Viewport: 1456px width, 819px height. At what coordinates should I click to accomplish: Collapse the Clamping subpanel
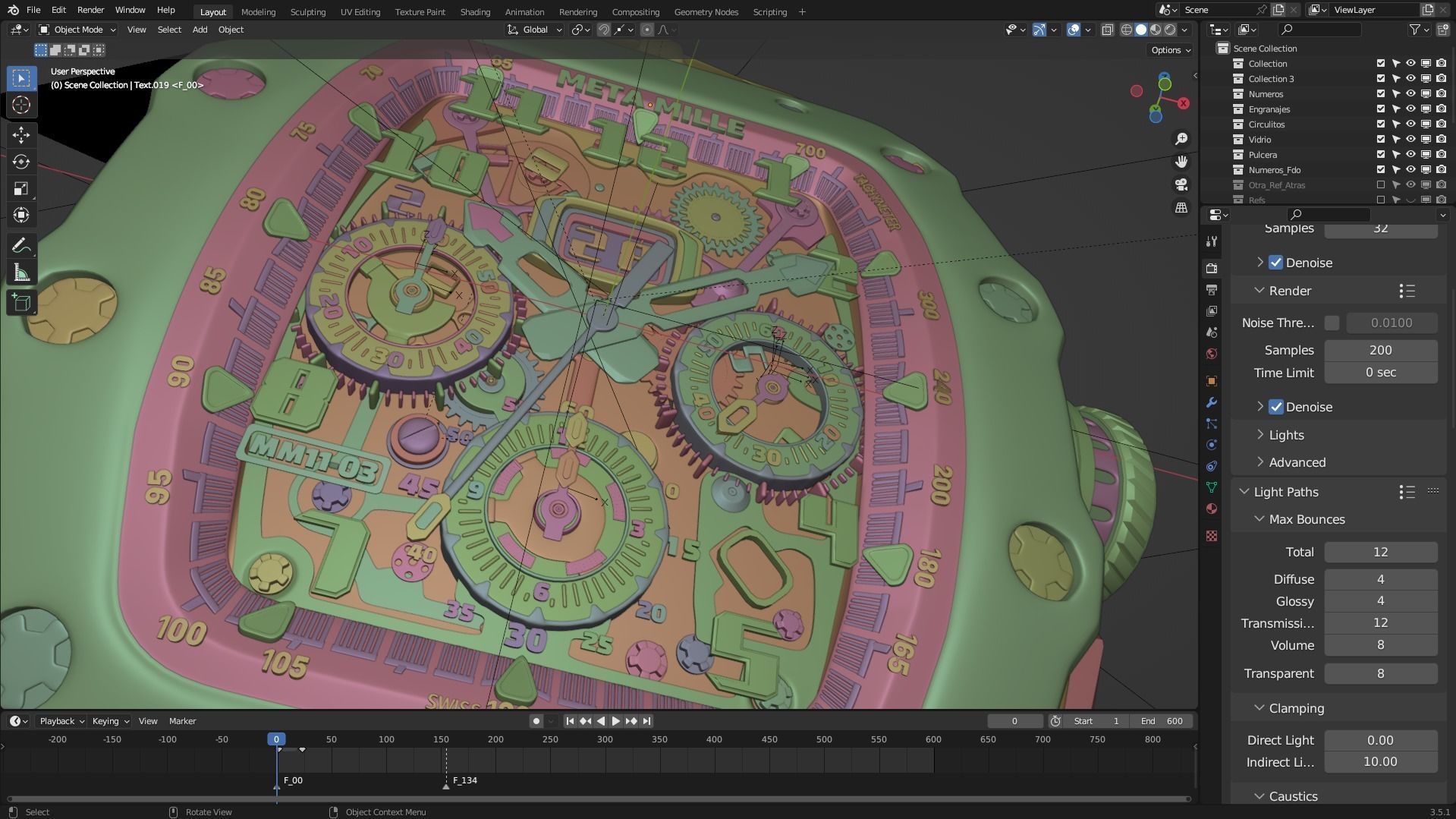1296,708
